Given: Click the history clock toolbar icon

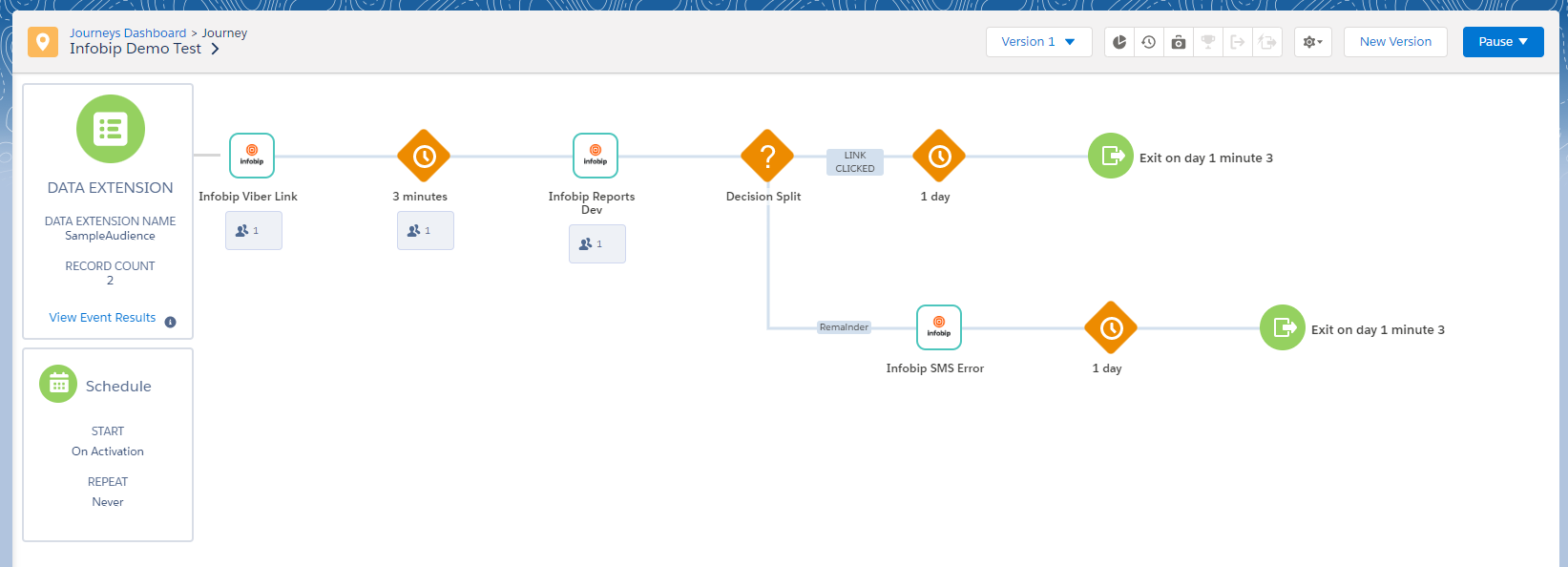Looking at the screenshot, I should coord(1149,42).
